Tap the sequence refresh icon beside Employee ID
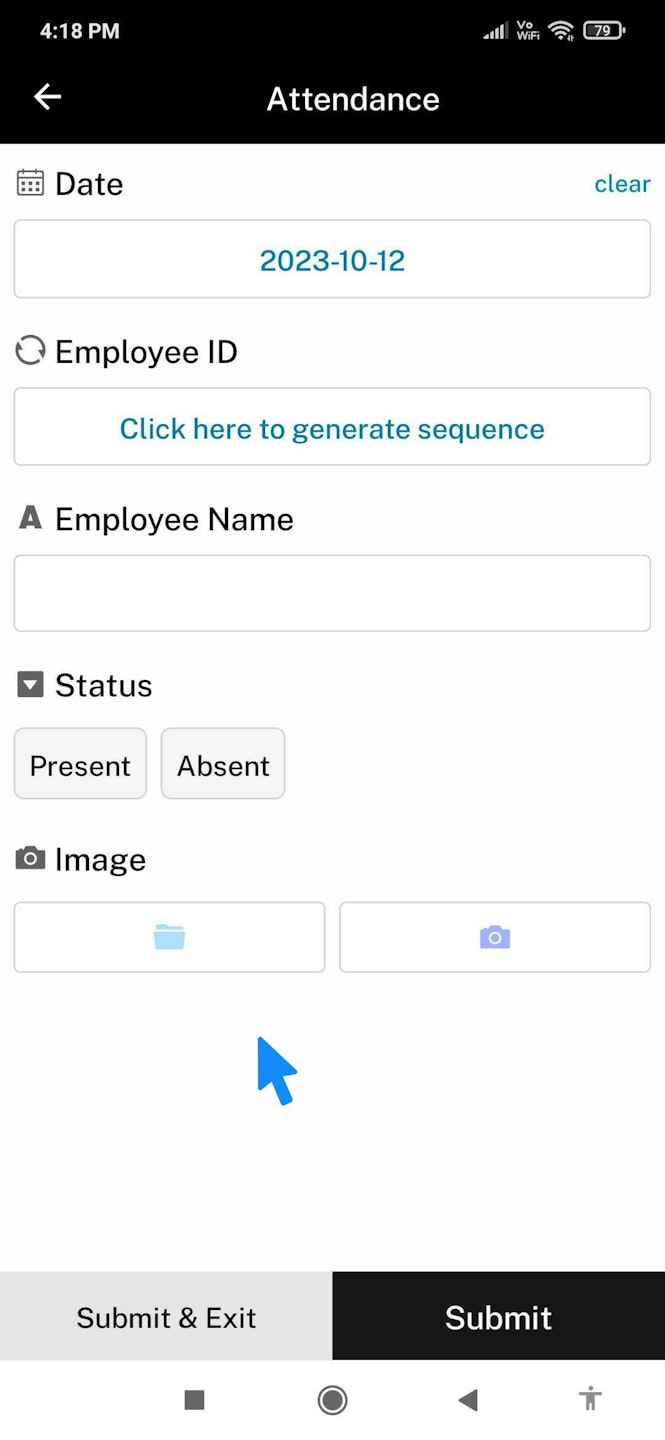This screenshot has width=665, height=1440. 31,351
